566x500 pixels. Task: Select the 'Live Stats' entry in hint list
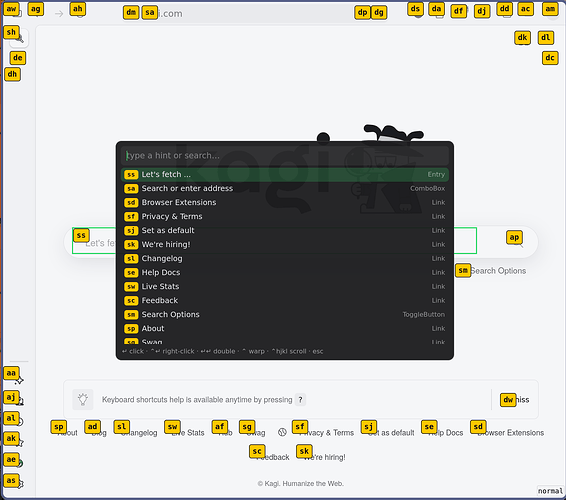click(x=285, y=287)
